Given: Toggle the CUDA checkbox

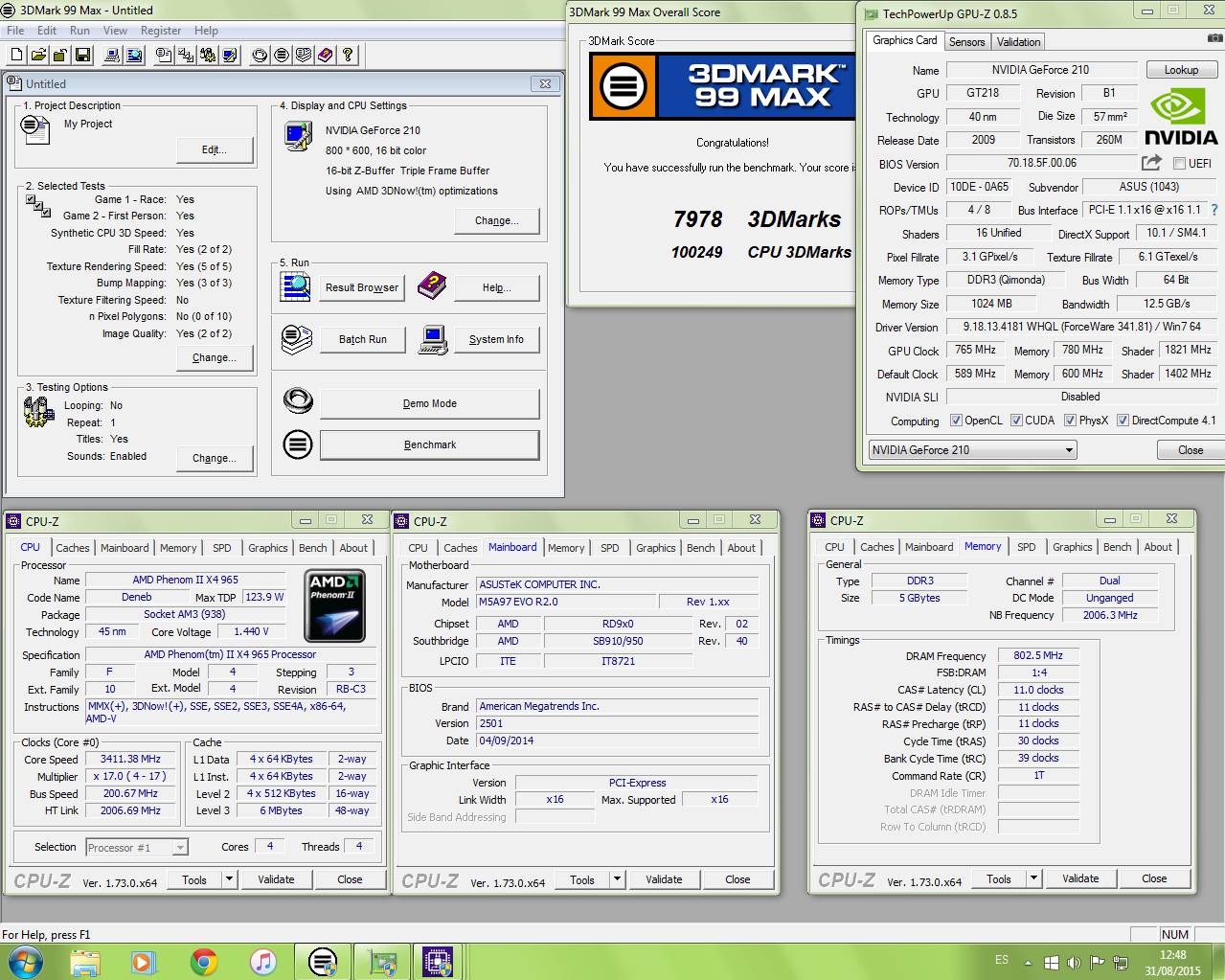Looking at the screenshot, I should [x=1016, y=421].
